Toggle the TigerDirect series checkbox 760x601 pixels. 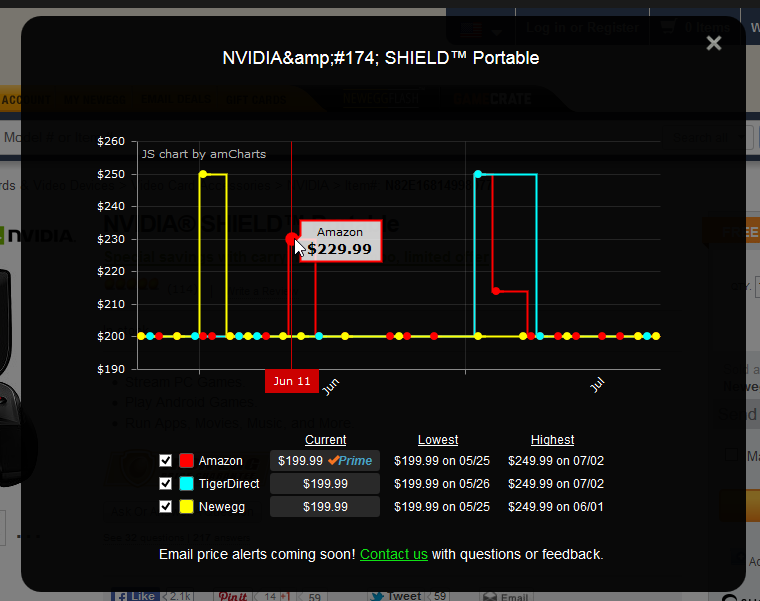pos(165,483)
